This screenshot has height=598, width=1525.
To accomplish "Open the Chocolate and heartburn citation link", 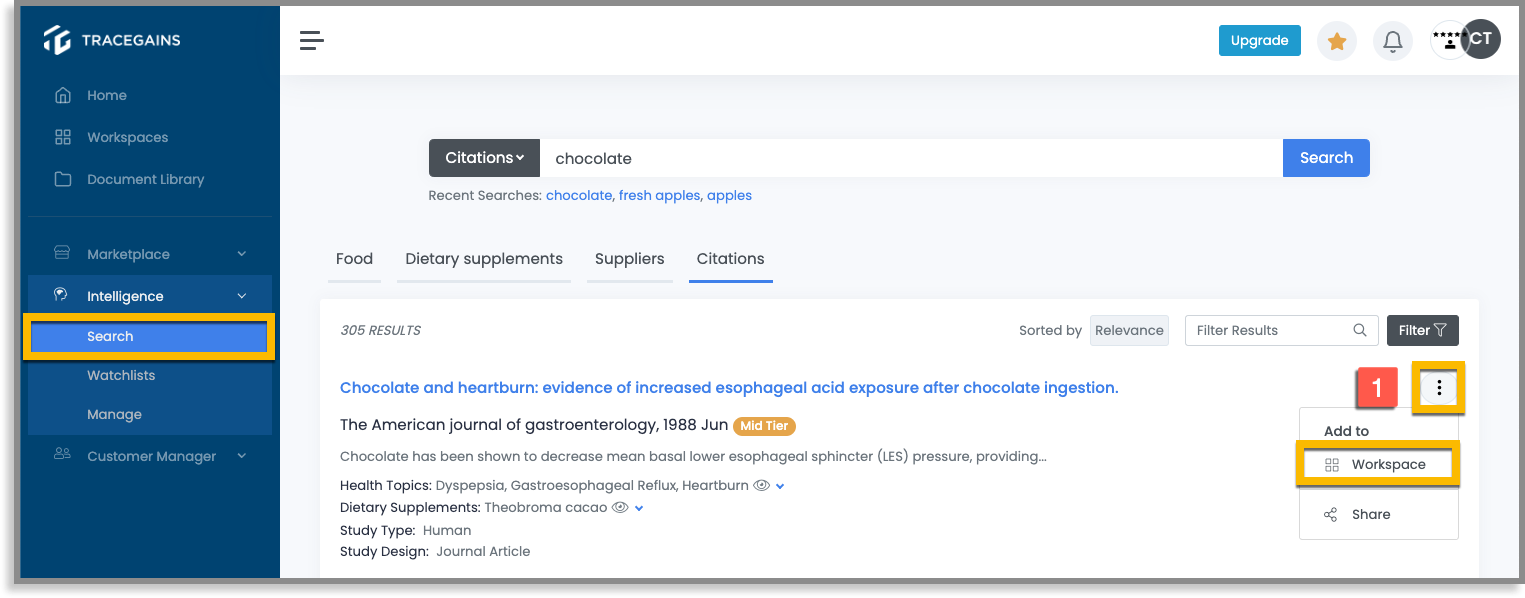I will tap(729, 388).
